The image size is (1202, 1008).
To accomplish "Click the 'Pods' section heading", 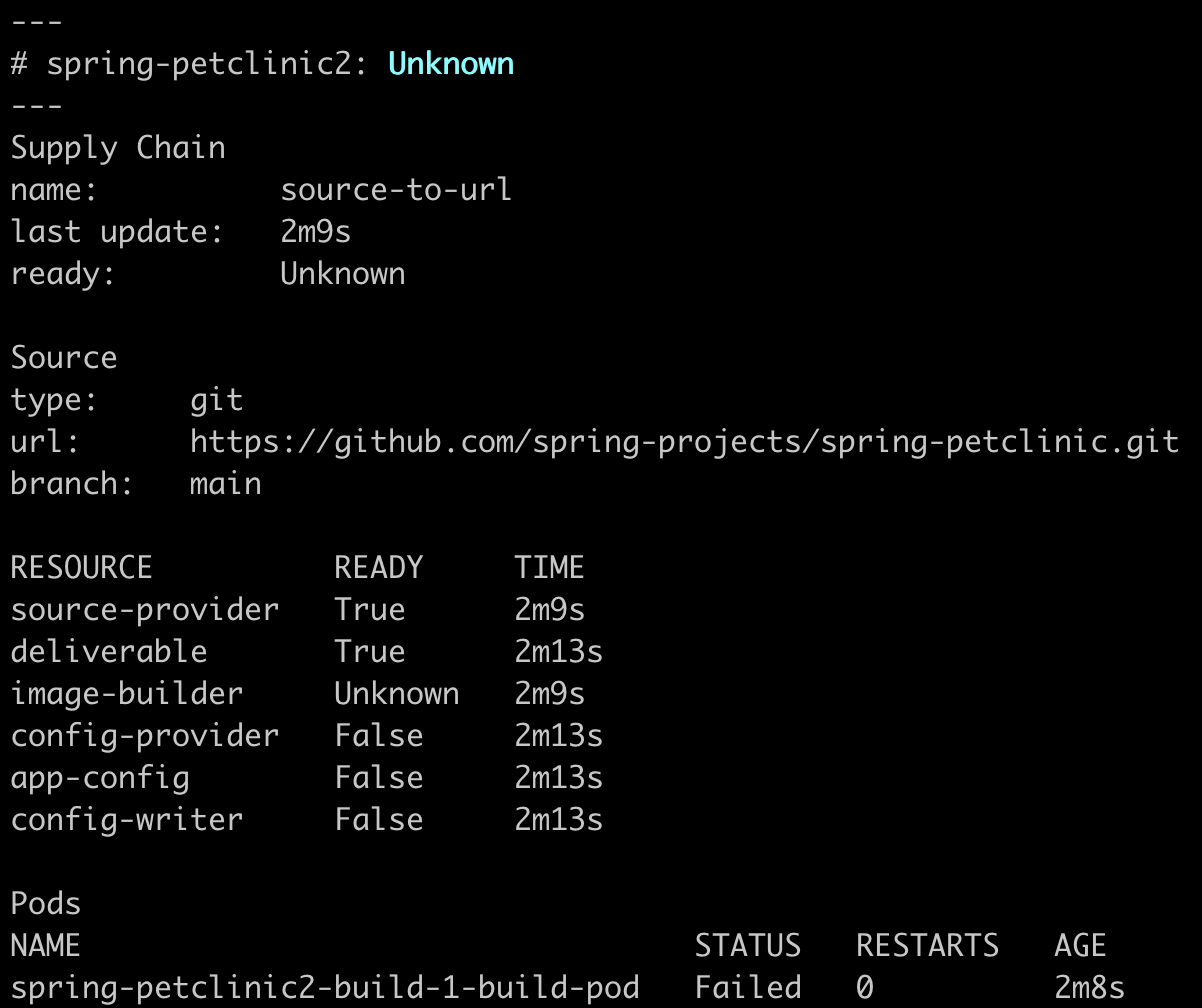I will point(46,904).
